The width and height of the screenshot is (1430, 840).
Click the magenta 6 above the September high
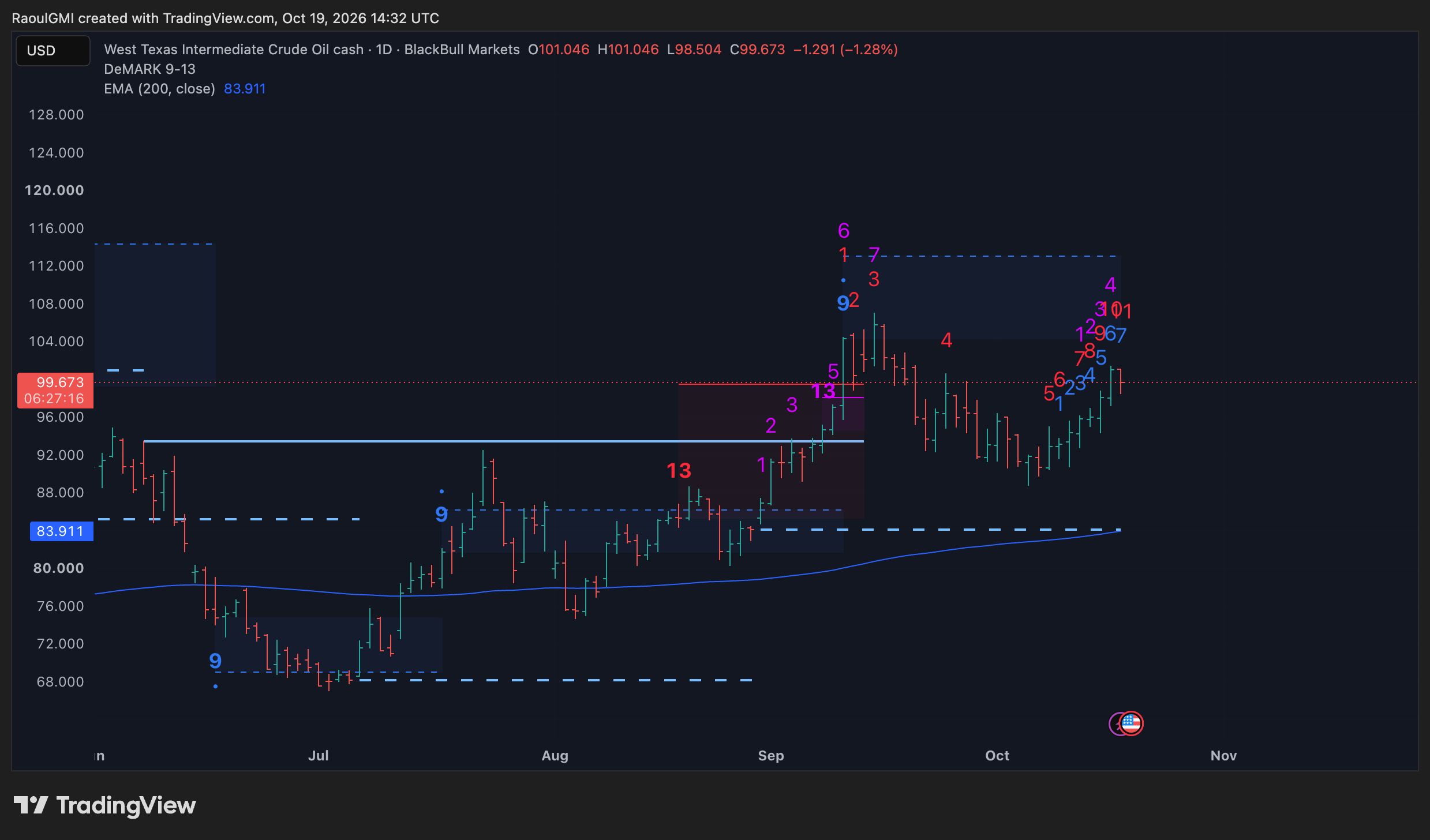point(844,231)
